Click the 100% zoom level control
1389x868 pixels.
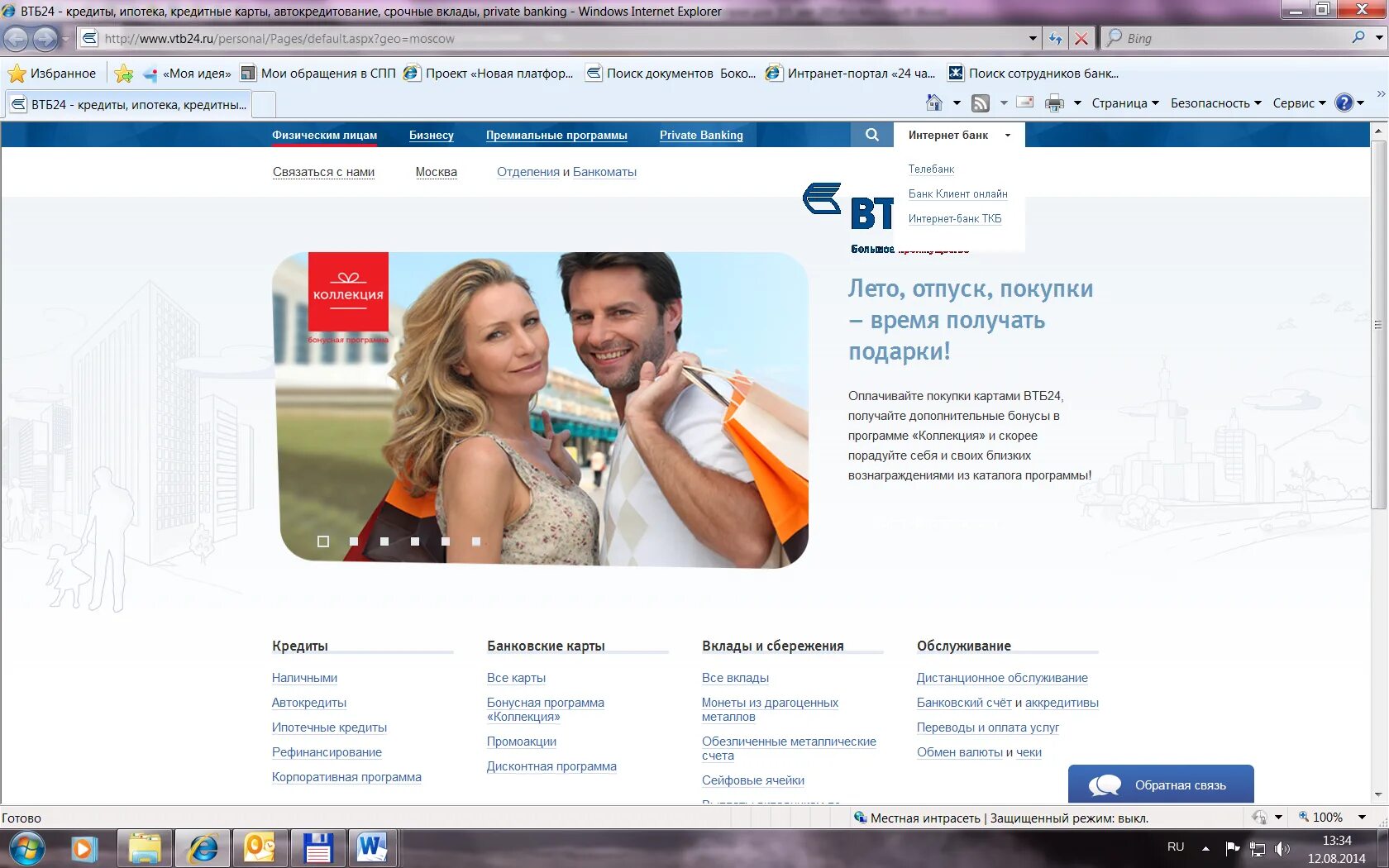pyautogui.click(x=1327, y=818)
